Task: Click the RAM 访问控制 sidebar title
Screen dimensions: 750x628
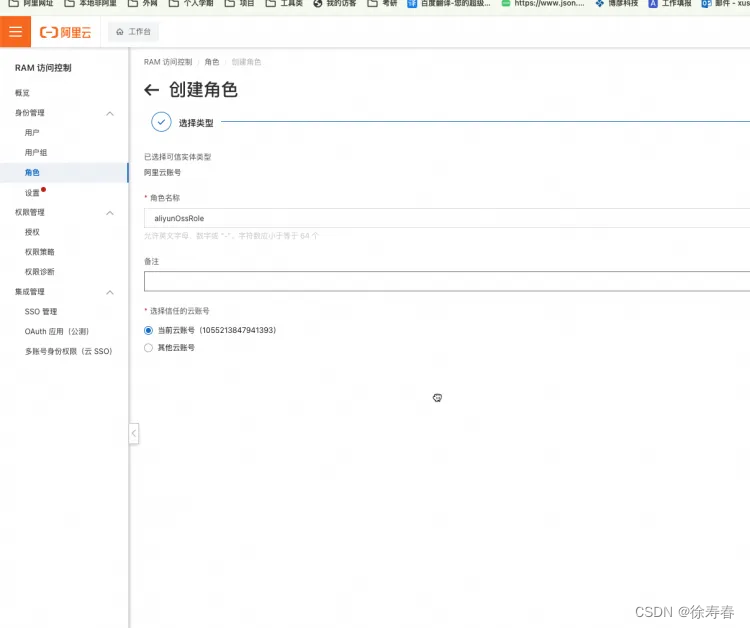Action: [x=43, y=68]
